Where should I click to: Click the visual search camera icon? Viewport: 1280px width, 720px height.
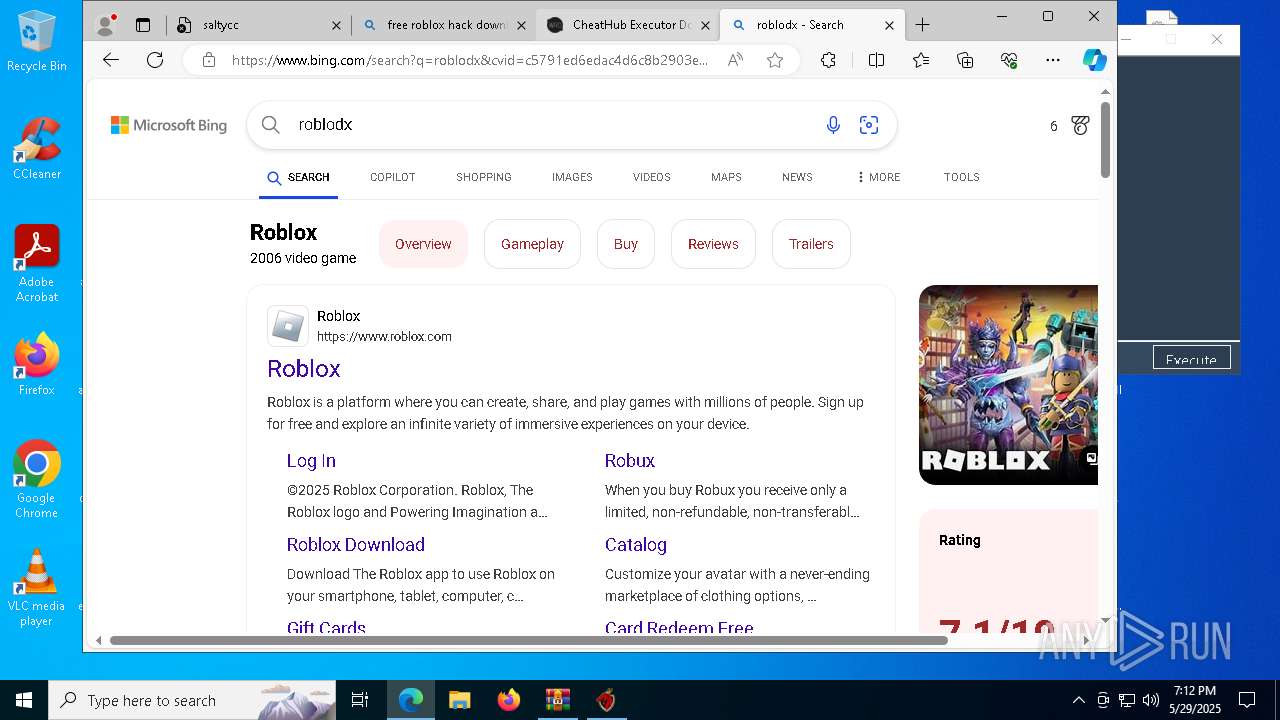pos(869,125)
